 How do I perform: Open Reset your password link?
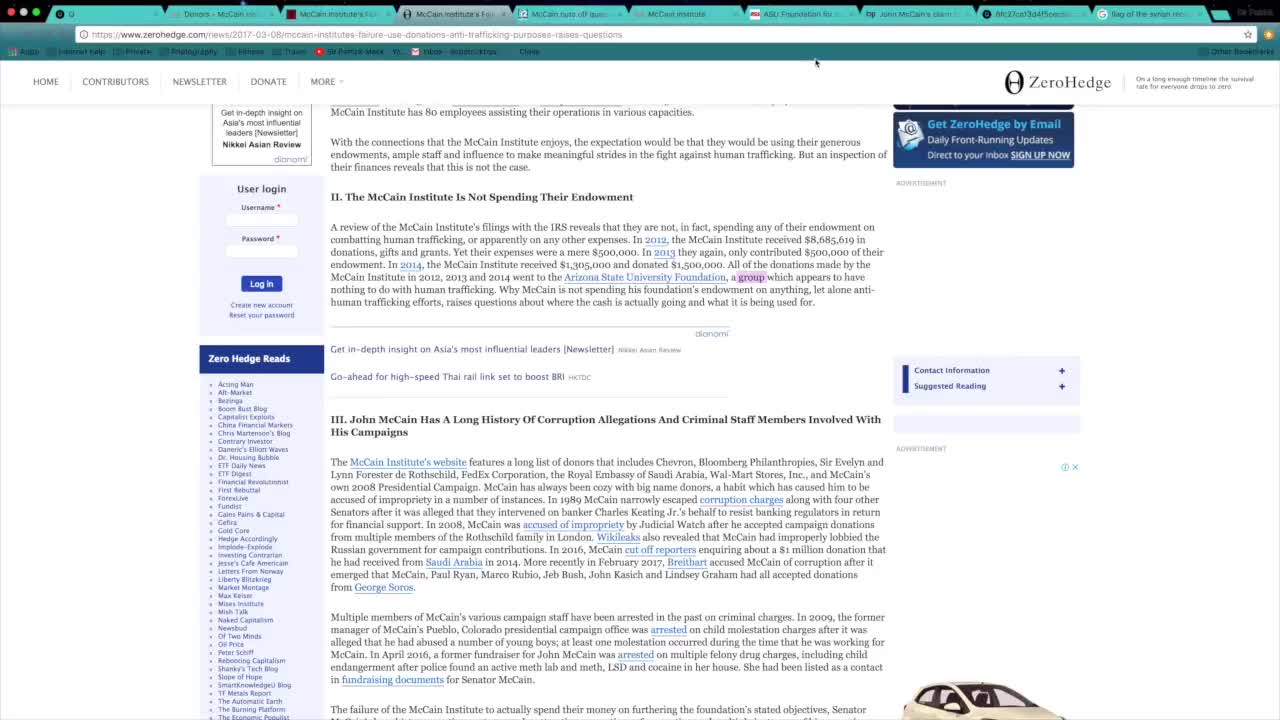[x=261, y=315]
